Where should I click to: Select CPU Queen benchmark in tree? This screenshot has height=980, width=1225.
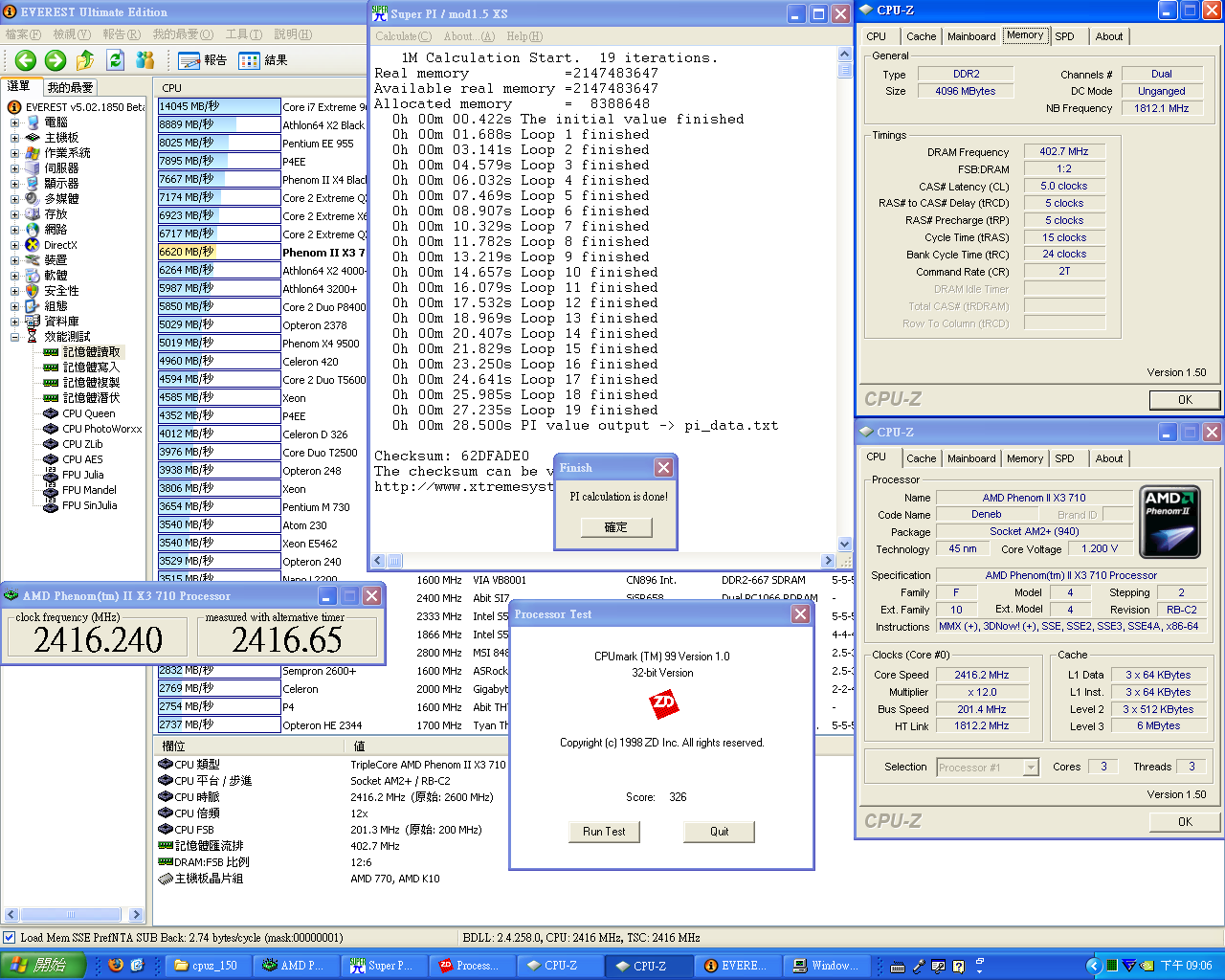pyautogui.click(x=88, y=413)
